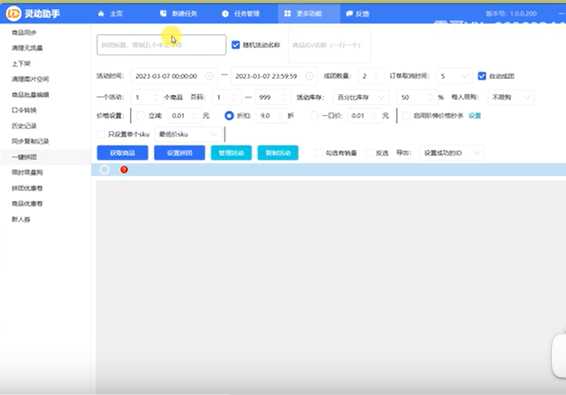Open the ID转换 sidebar item
The height and width of the screenshot is (395, 566).
point(24,110)
